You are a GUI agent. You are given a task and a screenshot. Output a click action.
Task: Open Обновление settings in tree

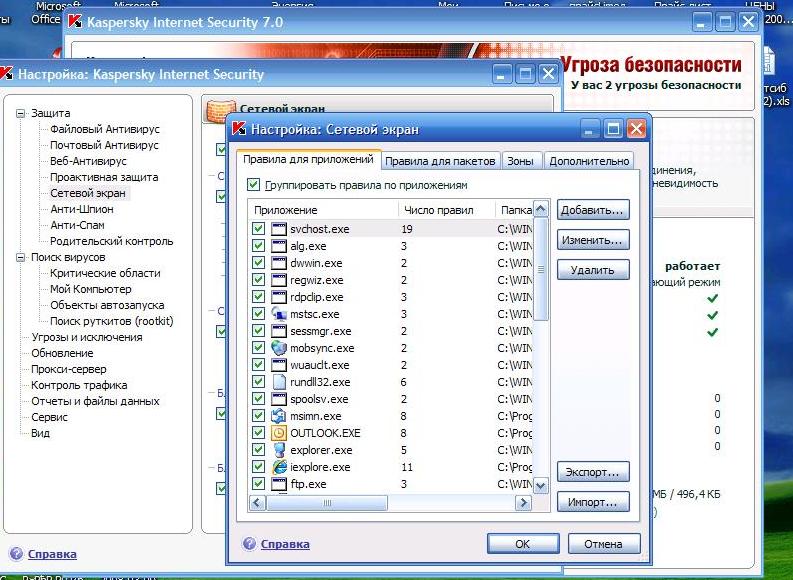62,353
